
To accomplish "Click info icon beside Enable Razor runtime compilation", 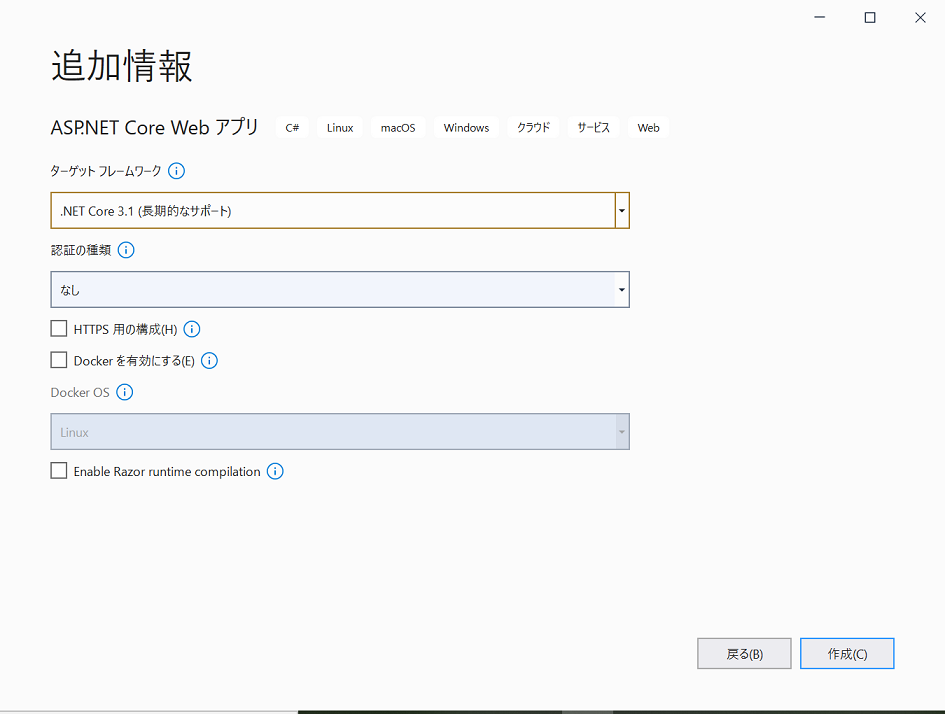I will pos(275,471).
